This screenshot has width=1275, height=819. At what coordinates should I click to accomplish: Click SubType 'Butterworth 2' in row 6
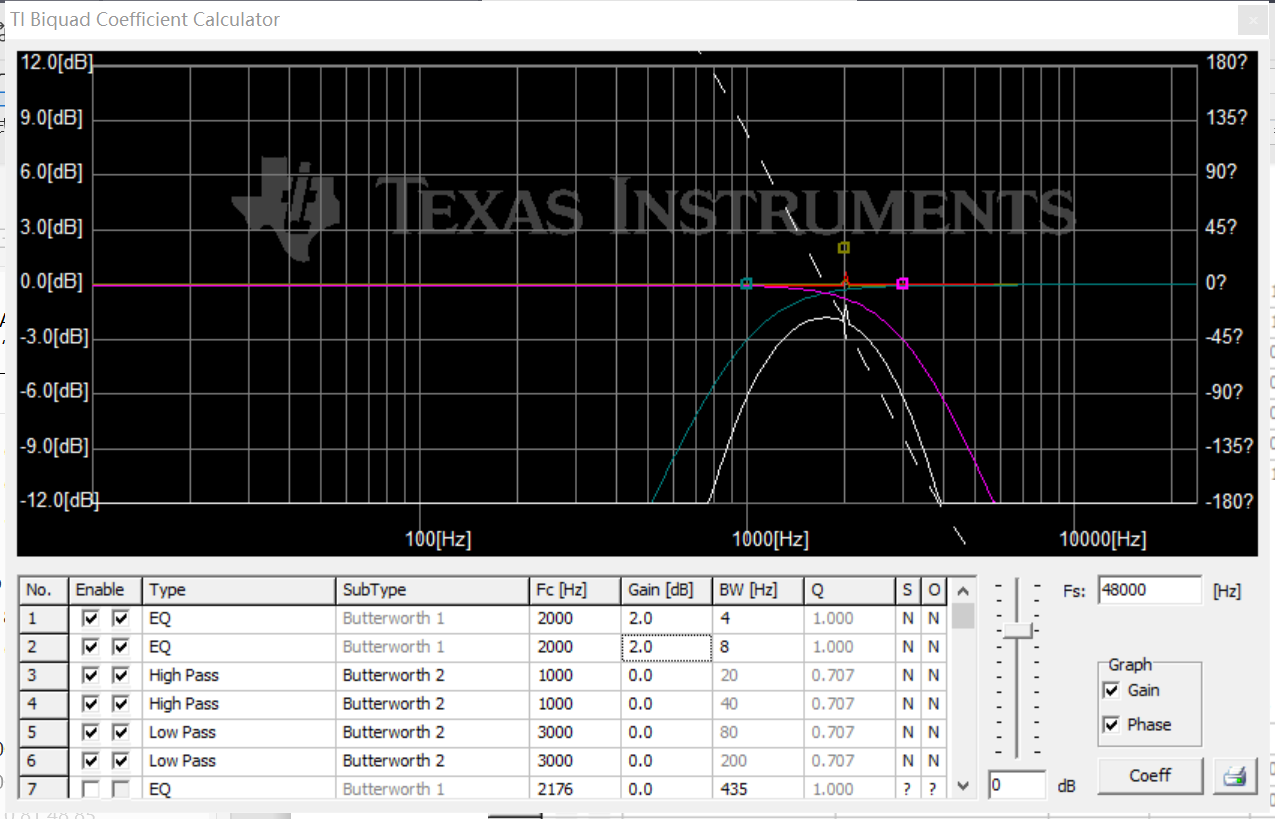tap(433, 761)
